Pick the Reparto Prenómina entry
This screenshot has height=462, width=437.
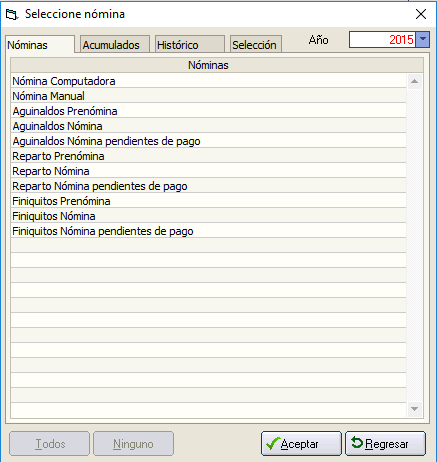click(x=208, y=156)
